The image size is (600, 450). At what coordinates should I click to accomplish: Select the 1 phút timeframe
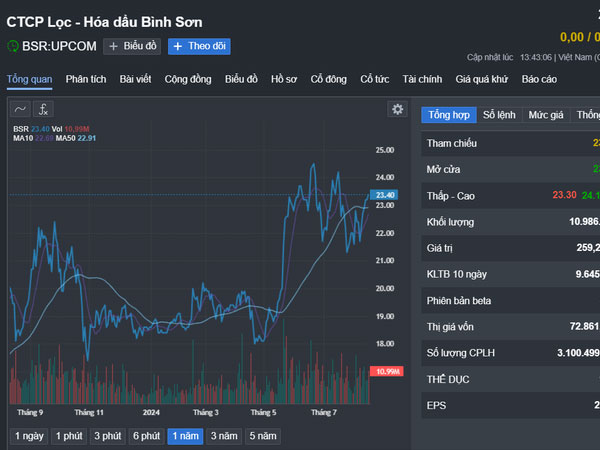69,436
